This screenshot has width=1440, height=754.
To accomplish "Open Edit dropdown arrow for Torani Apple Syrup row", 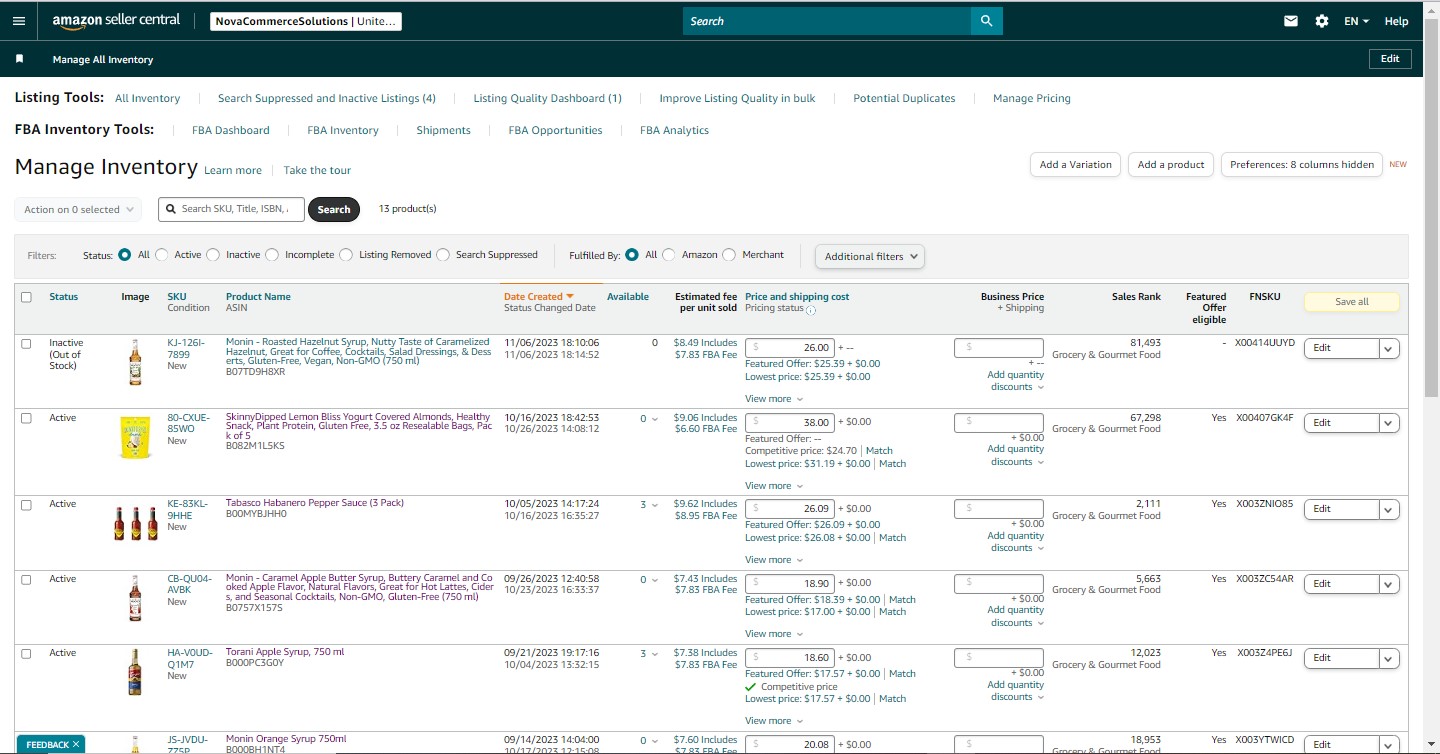I will click(x=1389, y=658).
